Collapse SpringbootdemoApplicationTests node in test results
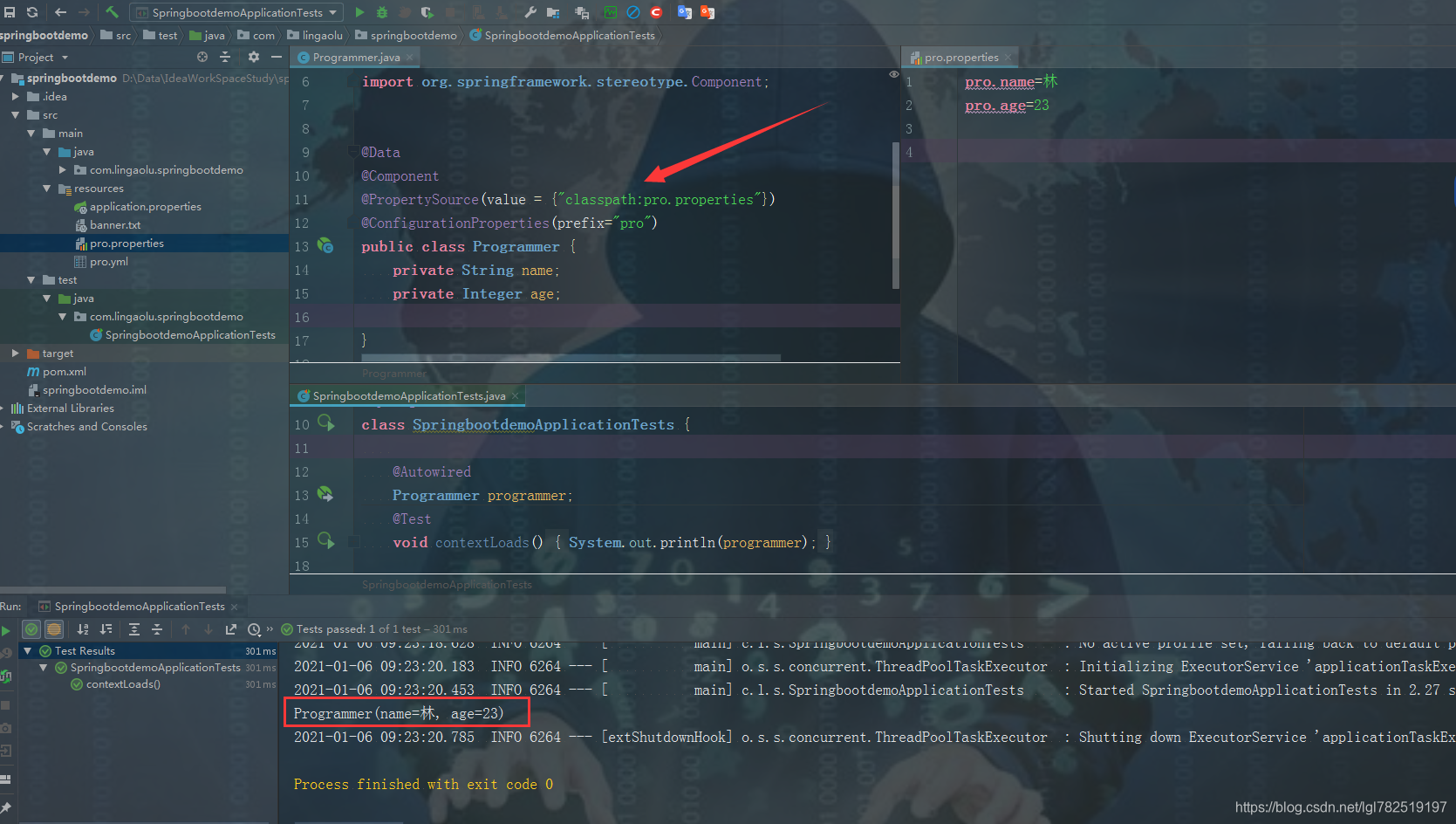 coord(44,667)
